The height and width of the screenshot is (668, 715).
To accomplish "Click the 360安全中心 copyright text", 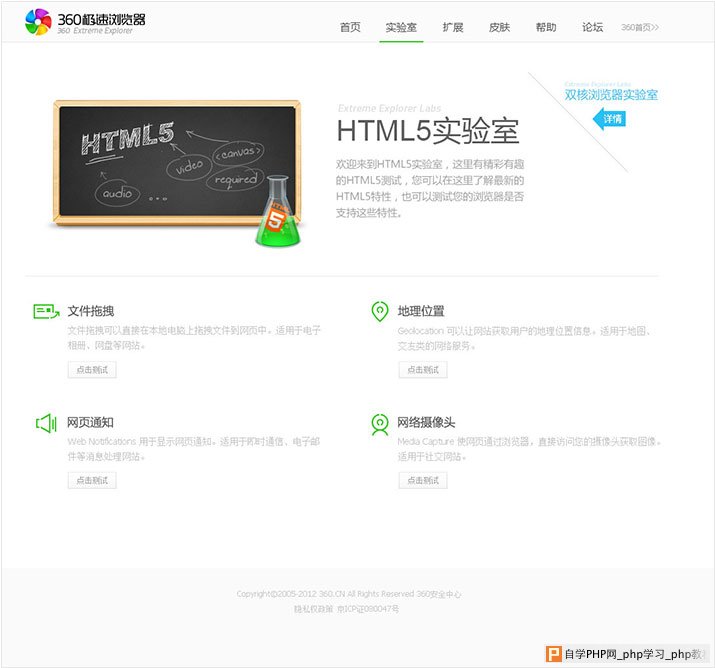I will click(439, 594).
